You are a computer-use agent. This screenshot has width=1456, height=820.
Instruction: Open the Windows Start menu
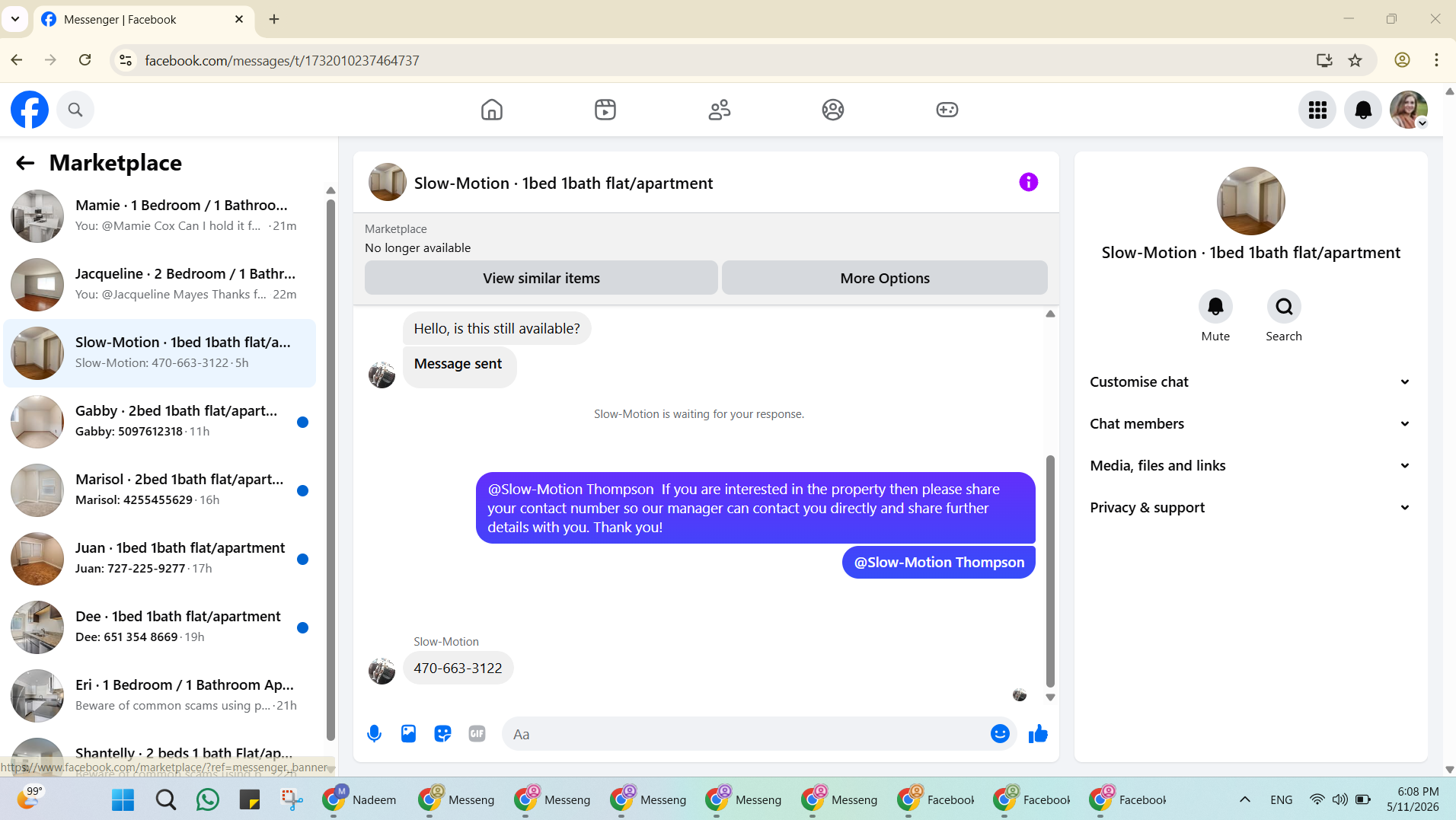coord(123,799)
